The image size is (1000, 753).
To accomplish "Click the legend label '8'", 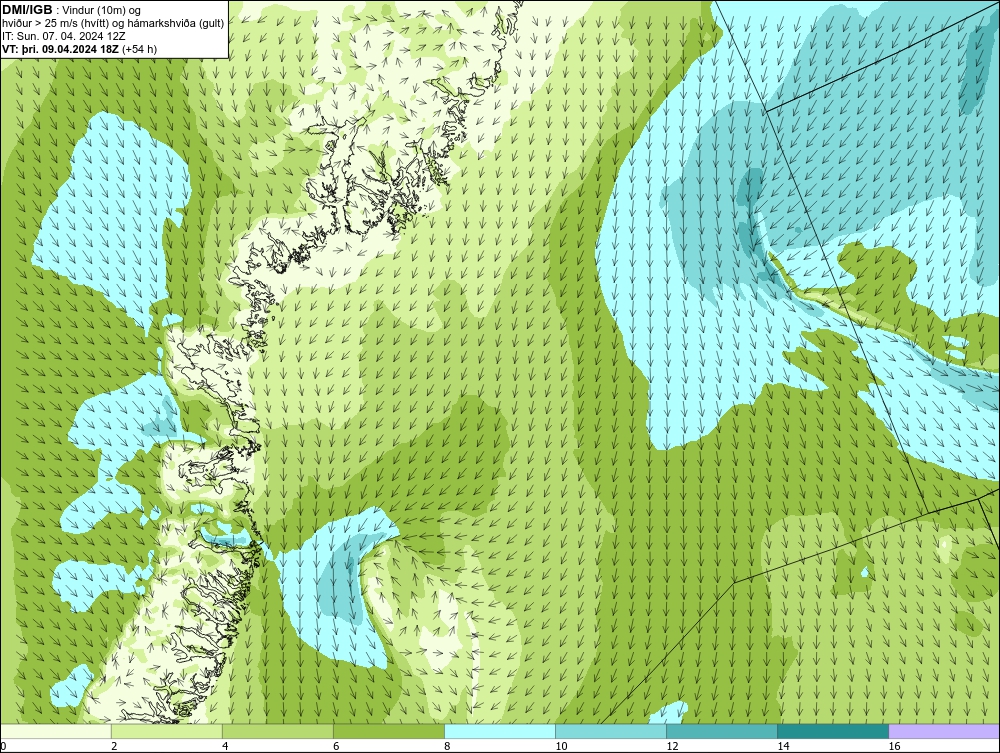I will coord(447,746).
